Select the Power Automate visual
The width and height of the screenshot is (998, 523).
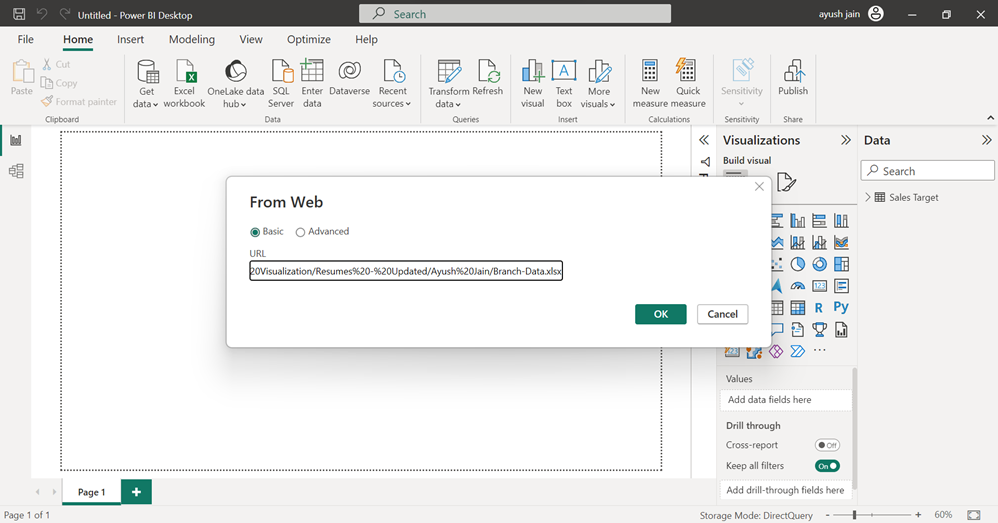pyautogui.click(x=798, y=351)
